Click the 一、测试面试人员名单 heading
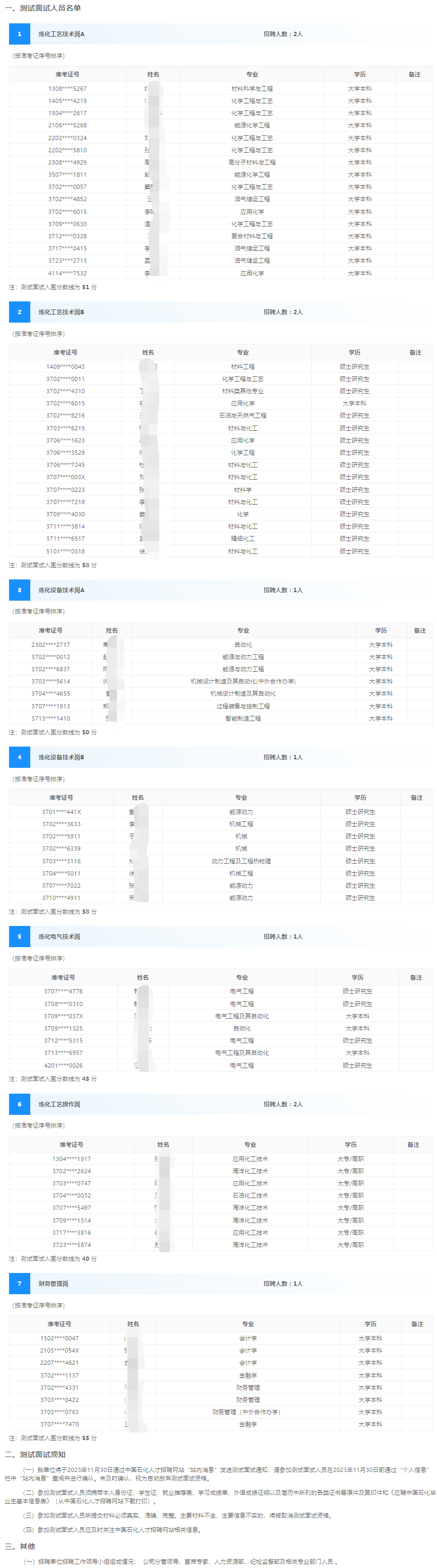 [42, 8]
